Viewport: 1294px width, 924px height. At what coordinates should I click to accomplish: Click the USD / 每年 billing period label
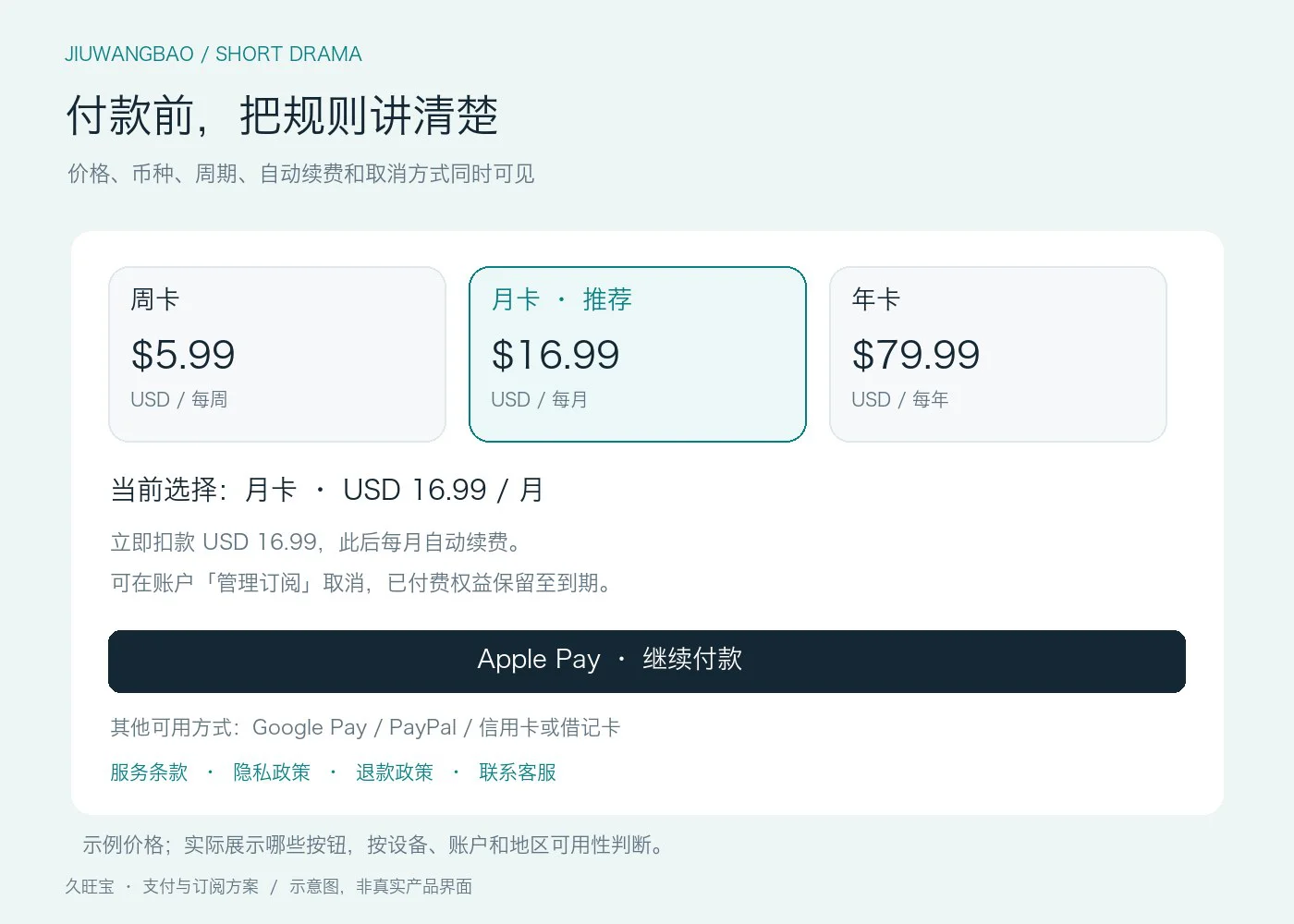[900, 400]
